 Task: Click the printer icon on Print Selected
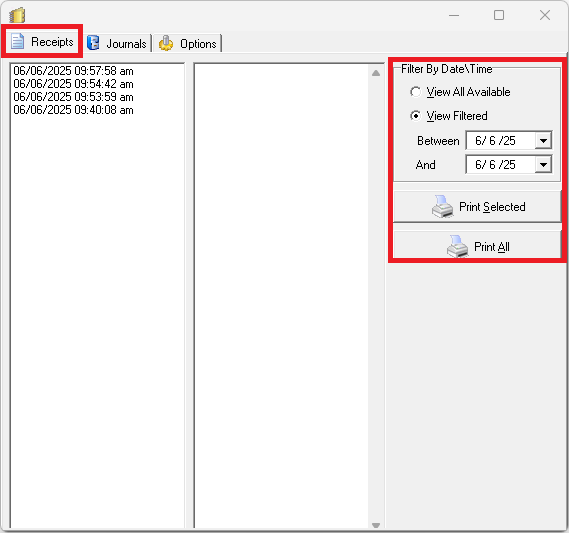pos(442,206)
